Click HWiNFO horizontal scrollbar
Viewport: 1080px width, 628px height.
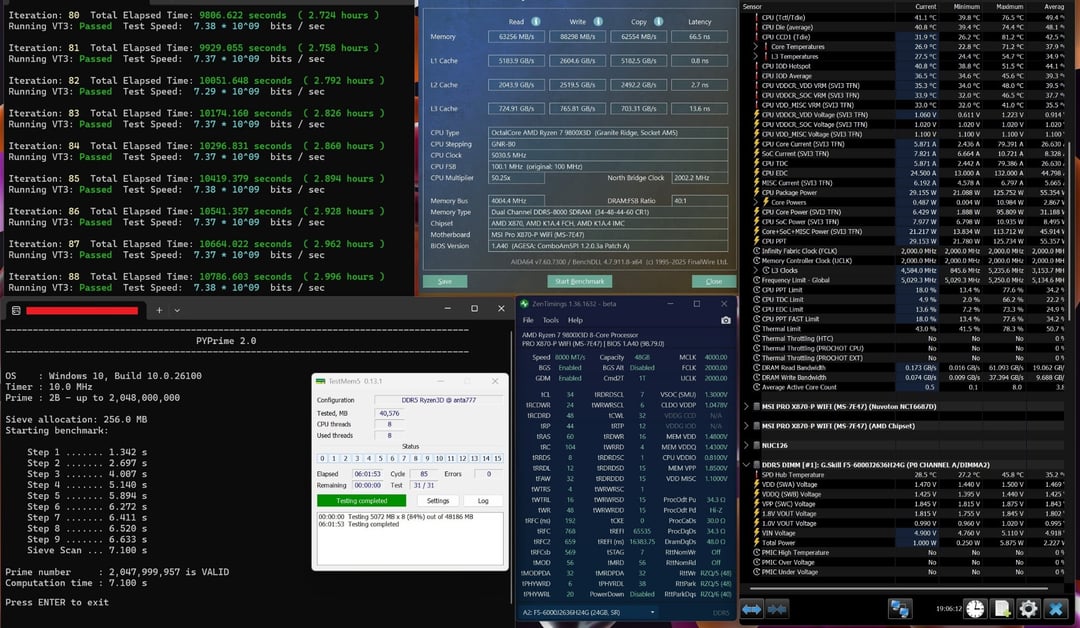[899, 589]
